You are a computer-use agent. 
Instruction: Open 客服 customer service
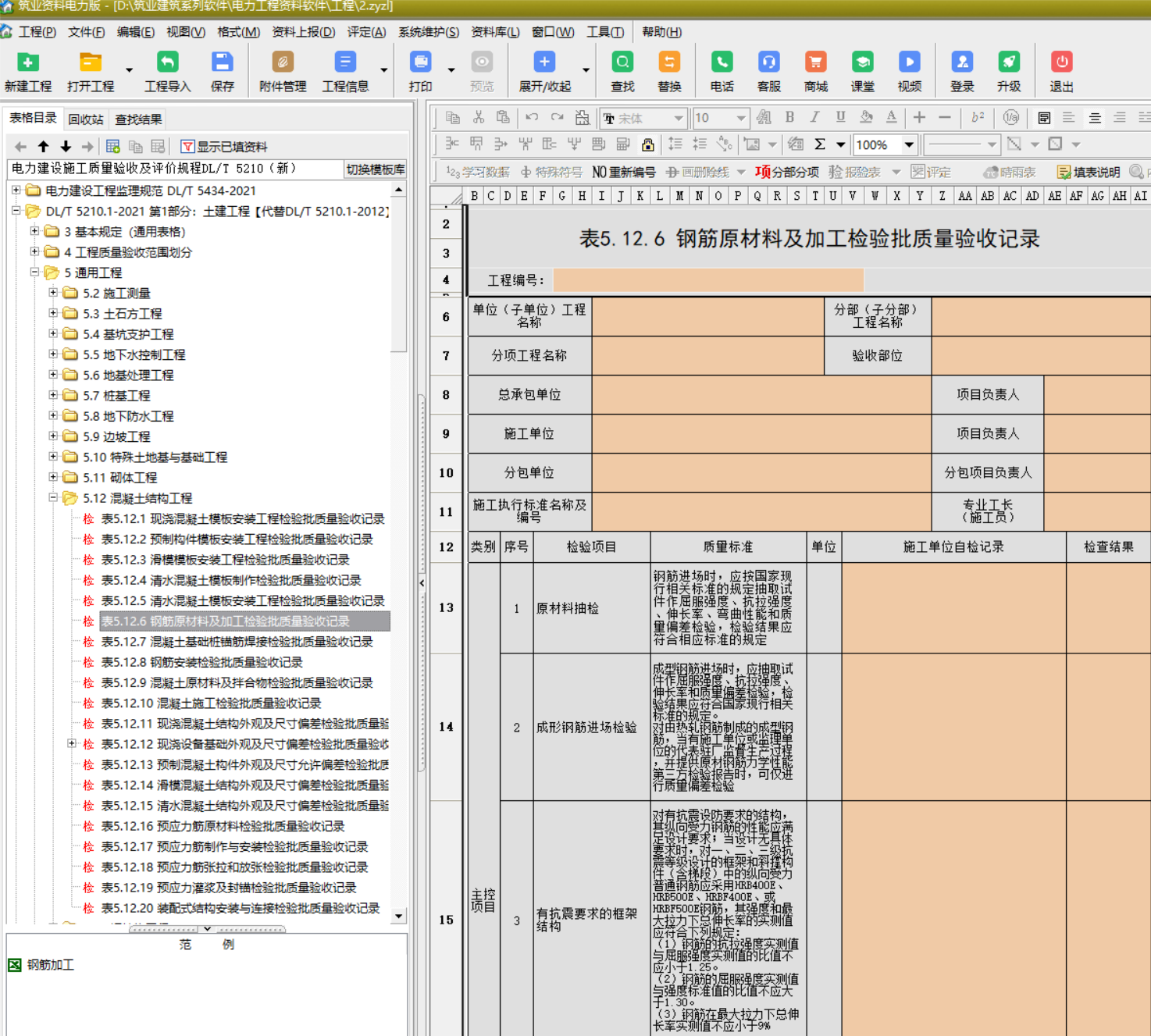point(769,62)
